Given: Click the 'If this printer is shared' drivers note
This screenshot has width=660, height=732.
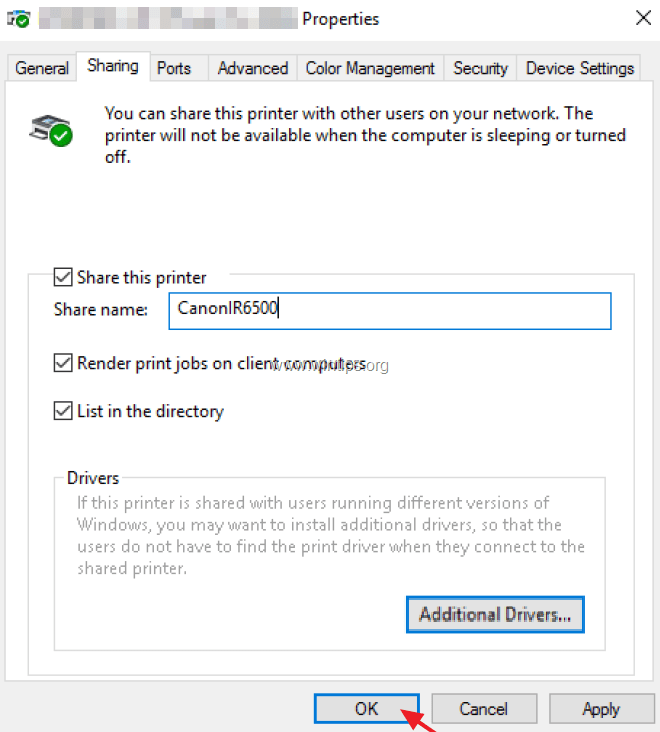Looking at the screenshot, I should click(x=330, y=535).
